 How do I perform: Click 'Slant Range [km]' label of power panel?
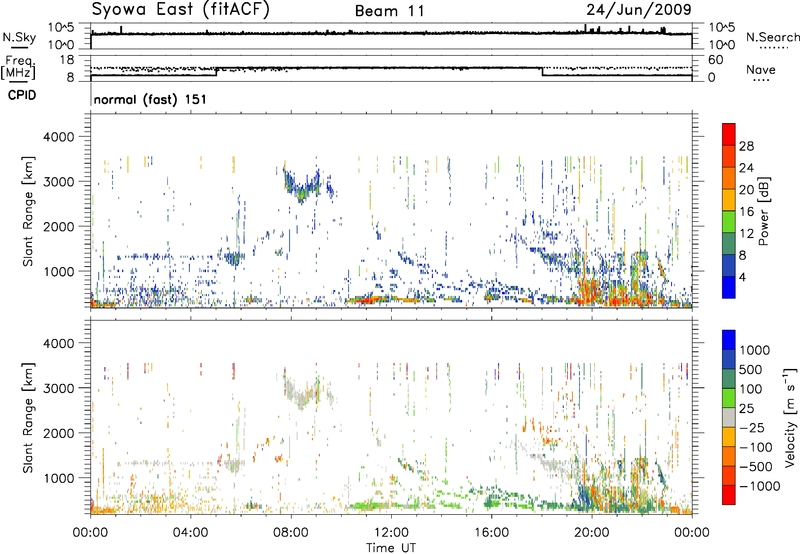(28, 211)
